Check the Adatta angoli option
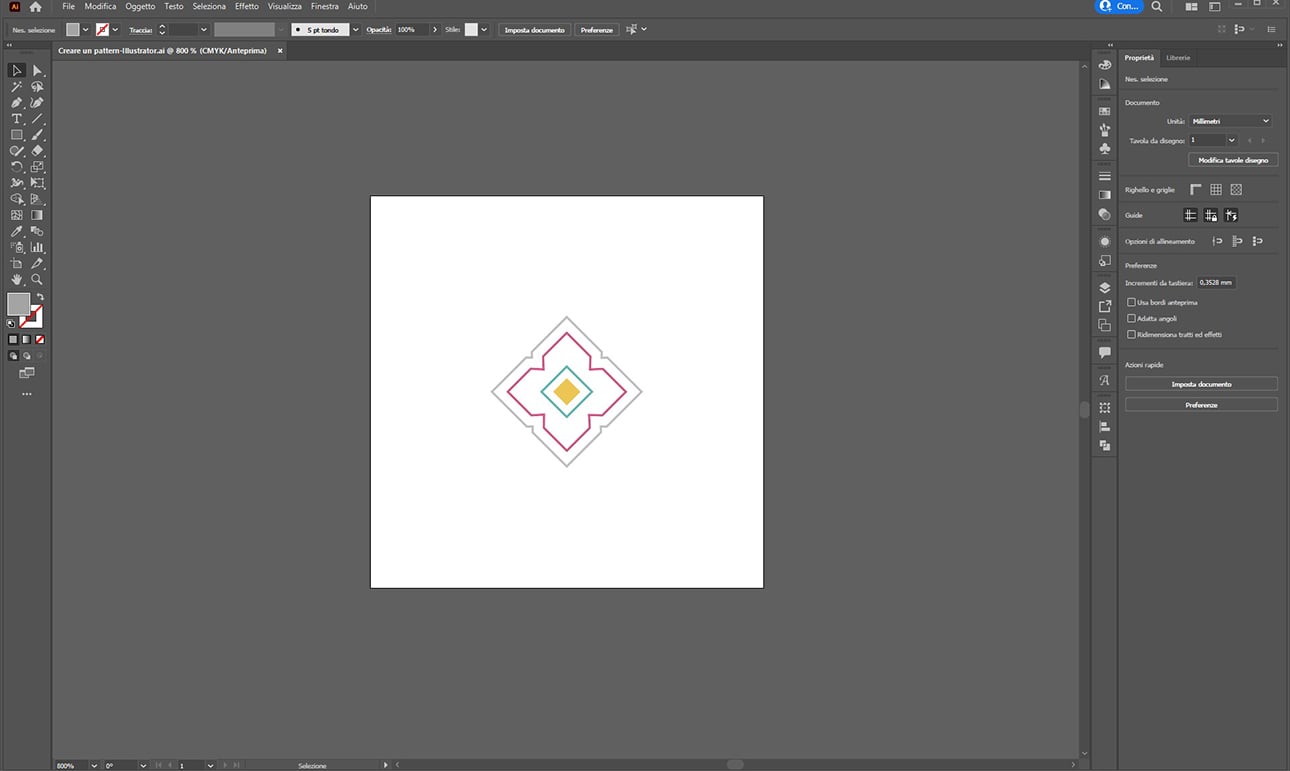The image size is (1290, 771). coord(1131,318)
